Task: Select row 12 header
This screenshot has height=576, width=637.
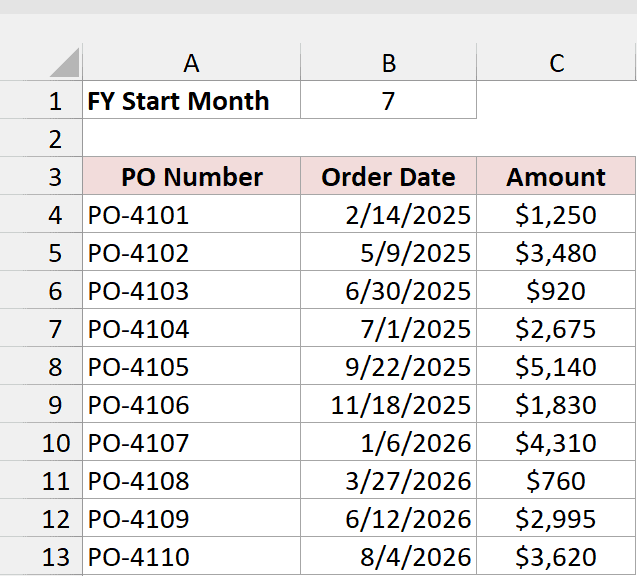Action: tap(41, 518)
